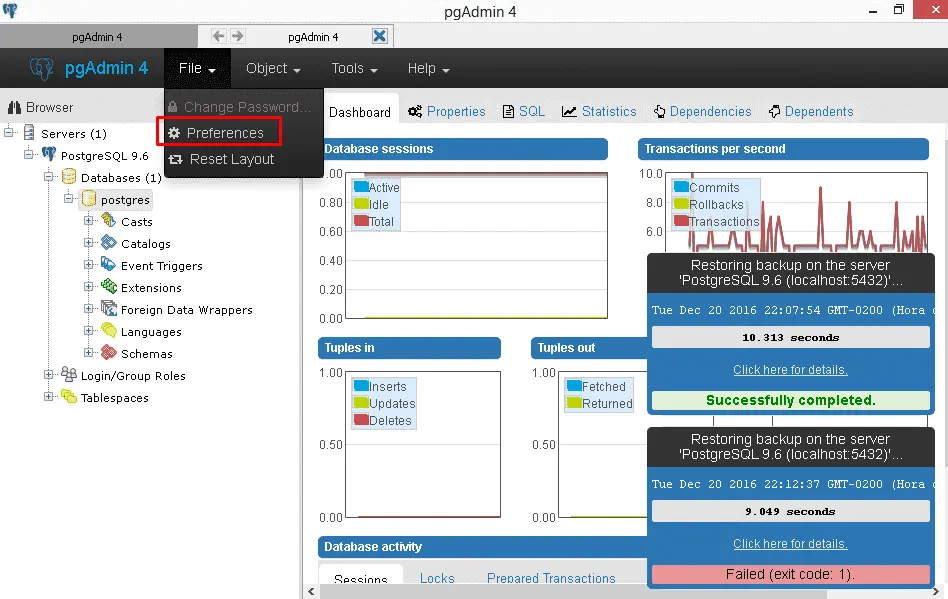Switch to the Dependencies tab
948x599 pixels.
coord(703,112)
